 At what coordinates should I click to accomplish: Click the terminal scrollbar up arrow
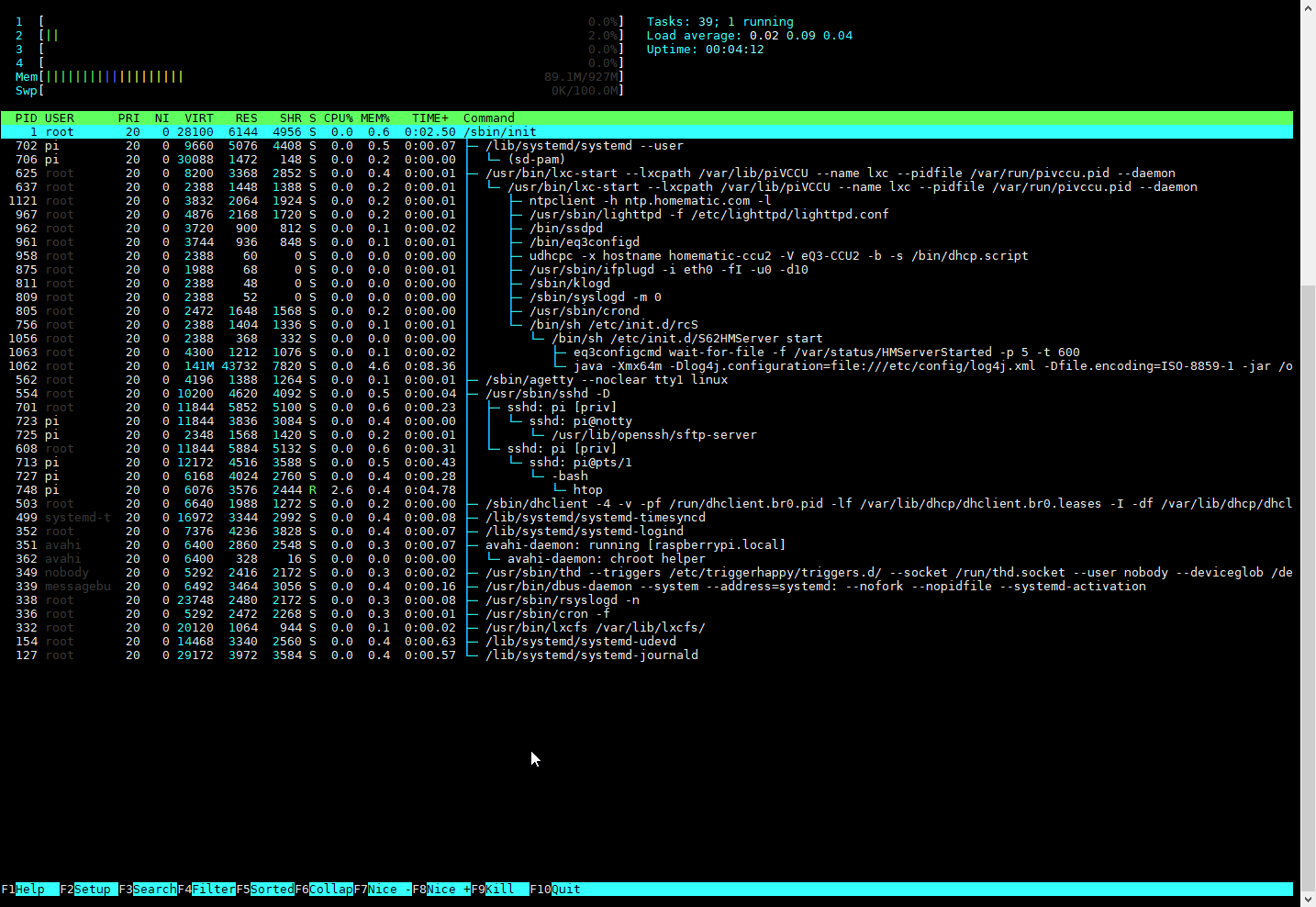pos(1308,7)
